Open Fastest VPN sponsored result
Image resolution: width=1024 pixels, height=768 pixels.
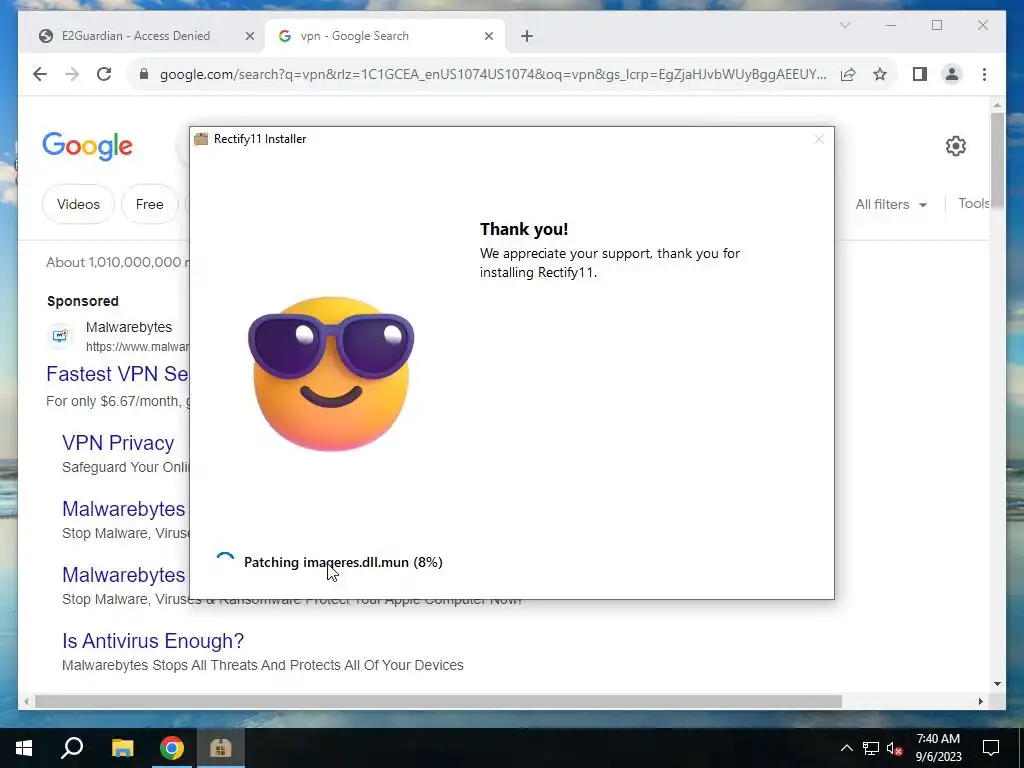[x=118, y=374]
